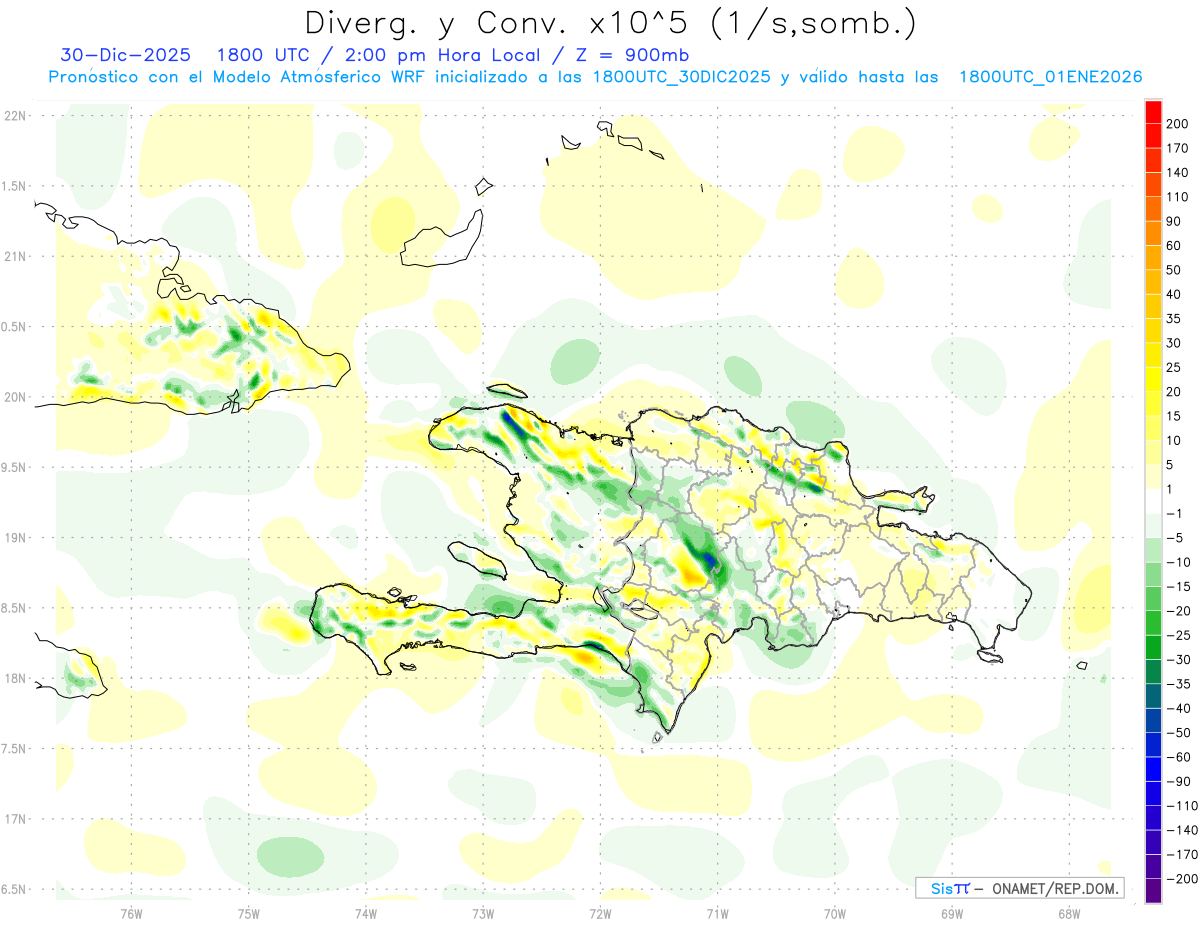1200x927 pixels.
Task: Click the positive '200' colorbar label
Action: (1179, 124)
